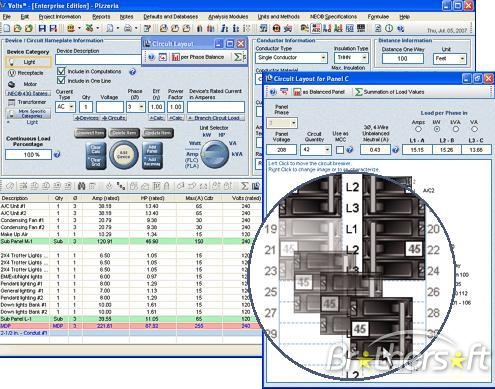Expand the dropdown arrow beside the print icon
This screenshot has width=495, height=389.
(136, 28)
